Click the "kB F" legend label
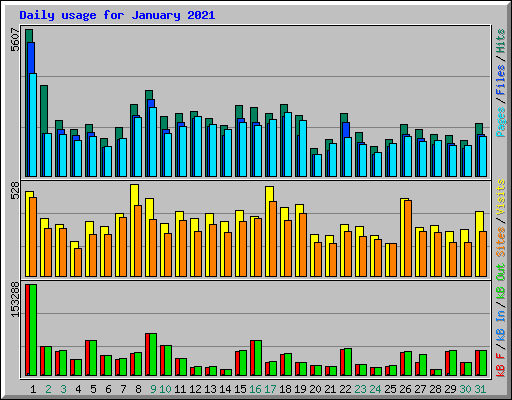This screenshot has height=400, width=512. pos(501,365)
